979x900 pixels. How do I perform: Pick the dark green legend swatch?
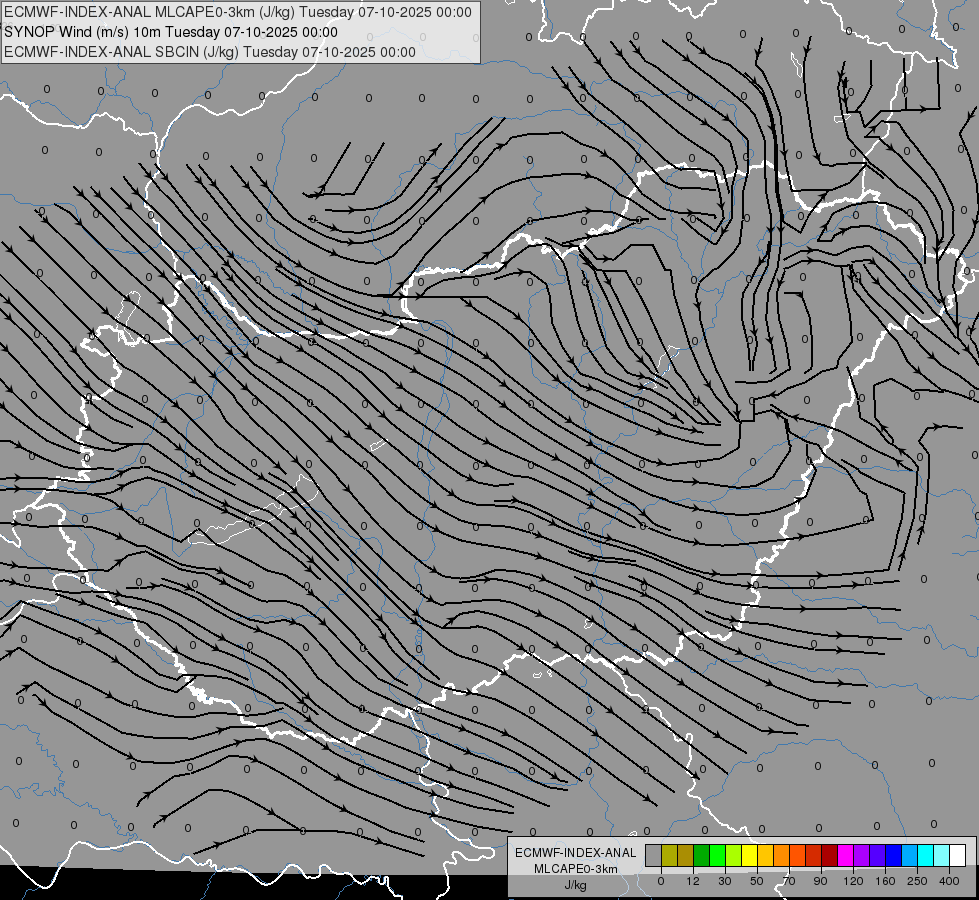coord(701,855)
